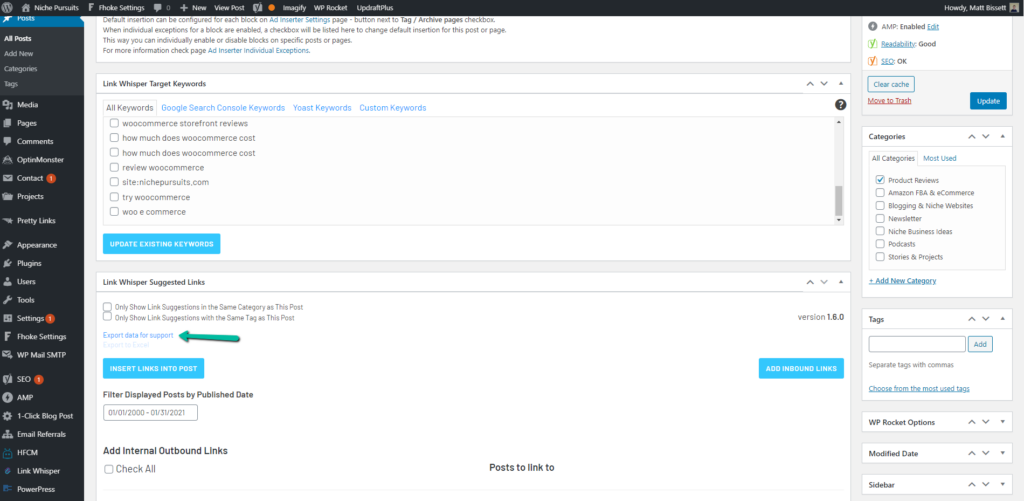This screenshot has height=501, width=1024.
Task: Click the Clear cache button
Action: coord(891,84)
